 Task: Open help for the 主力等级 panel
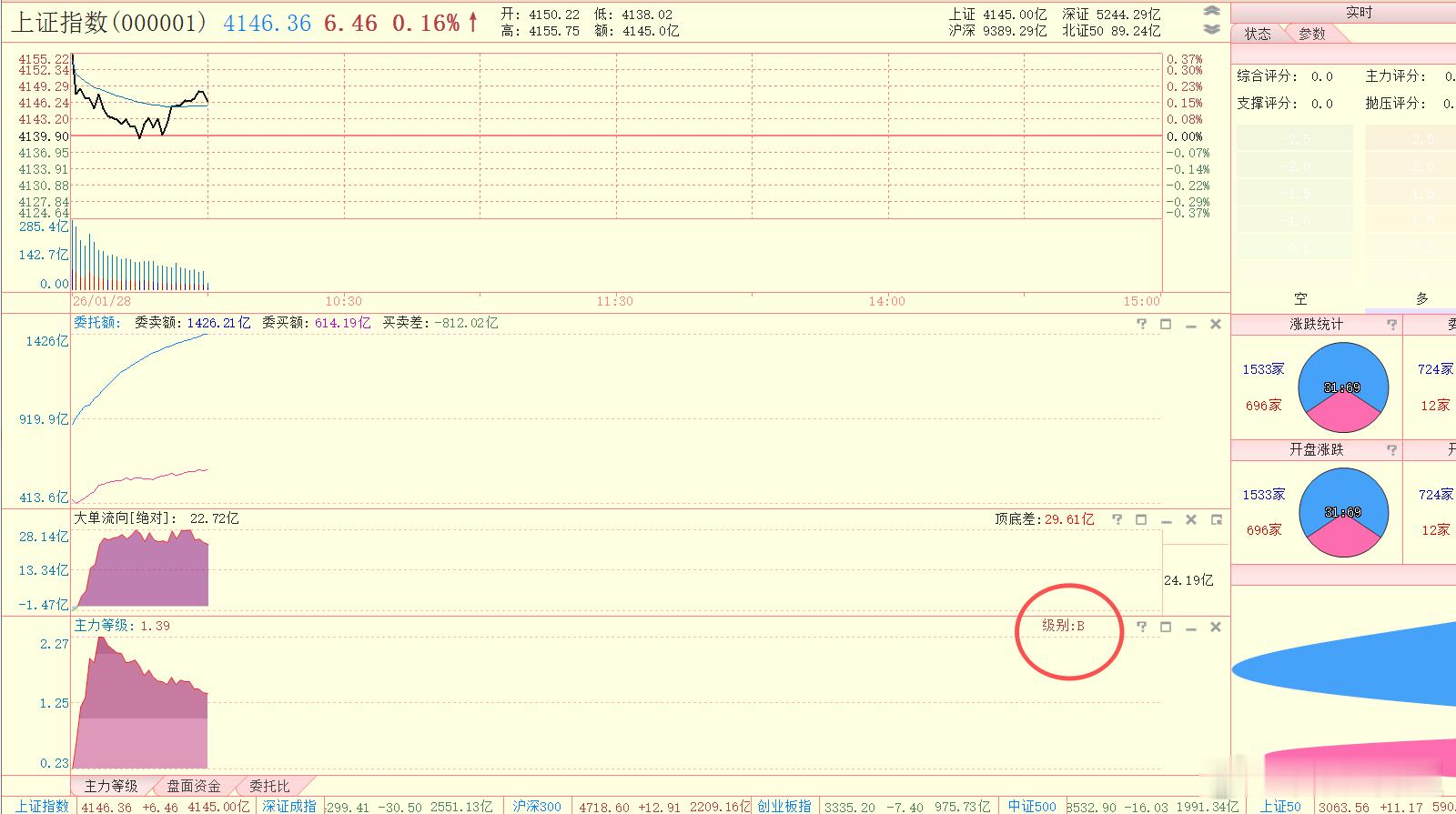coord(1141,627)
